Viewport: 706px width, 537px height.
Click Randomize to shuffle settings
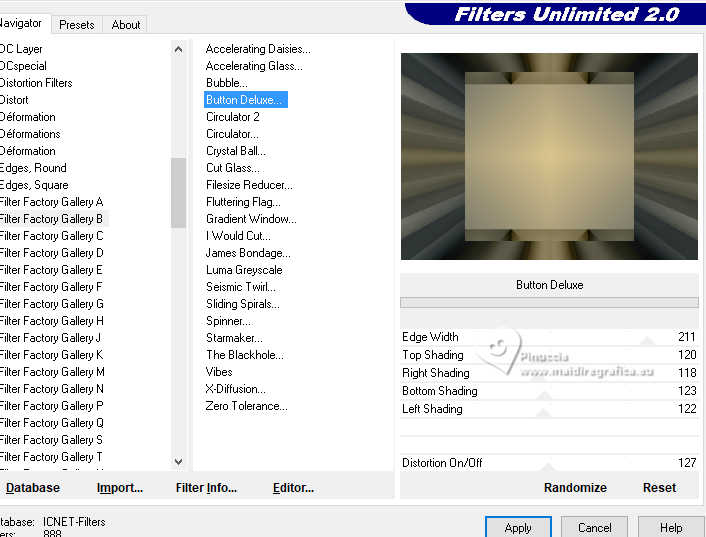[575, 487]
